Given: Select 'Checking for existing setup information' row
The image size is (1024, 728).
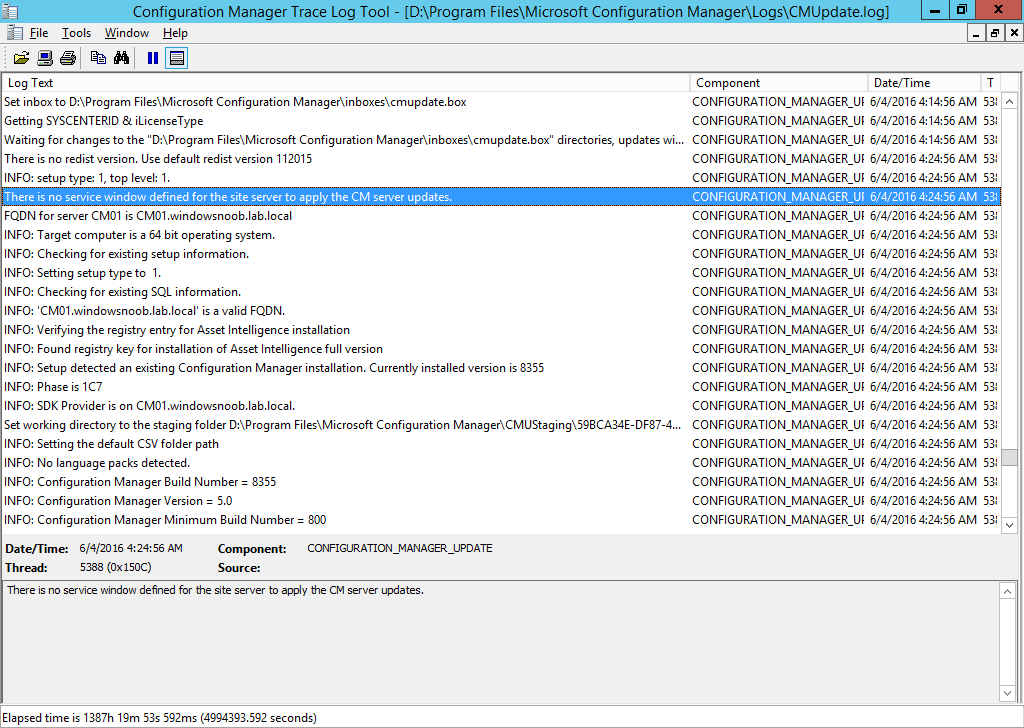Looking at the screenshot, I should (502, 253).
